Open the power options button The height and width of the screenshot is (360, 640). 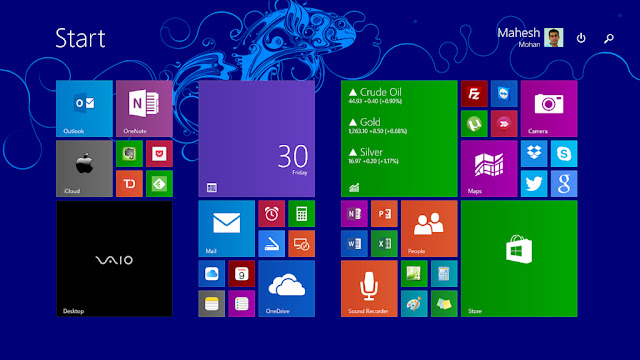click(x=581, y=38)
